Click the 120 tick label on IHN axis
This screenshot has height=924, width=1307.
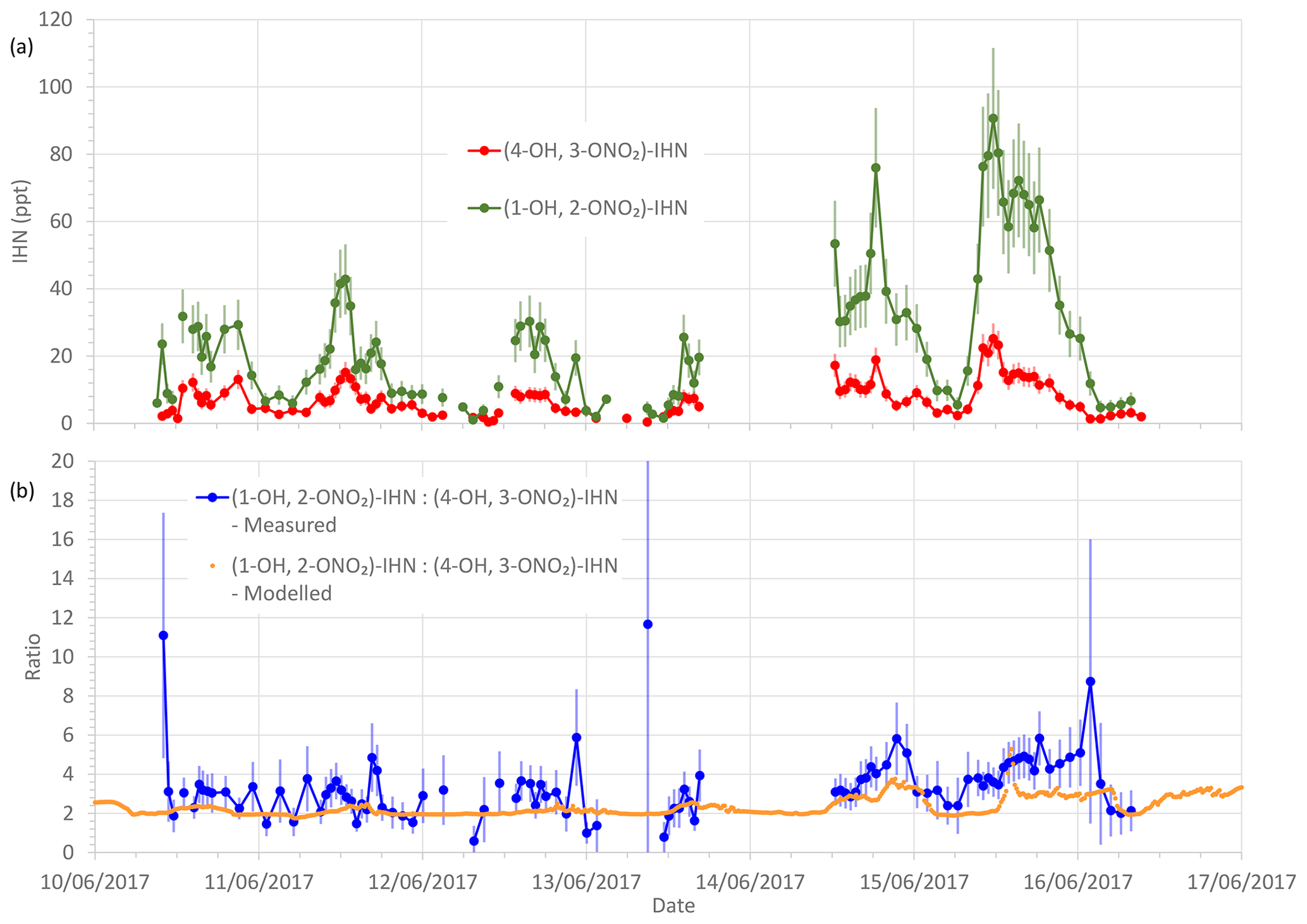(55, 20)
